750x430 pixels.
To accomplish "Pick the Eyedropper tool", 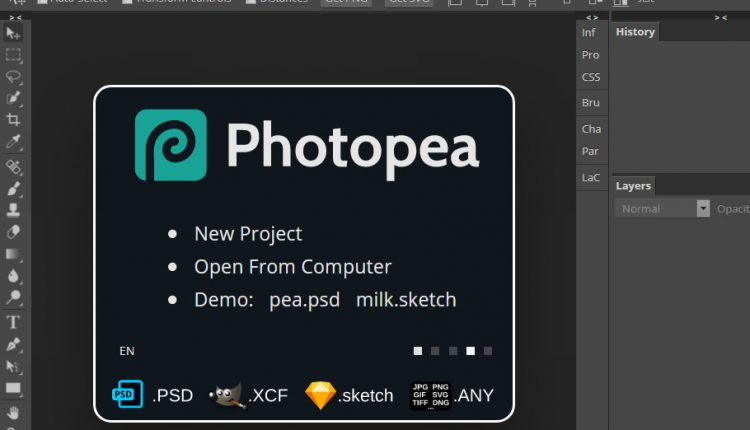I will (x=14, y=141).
